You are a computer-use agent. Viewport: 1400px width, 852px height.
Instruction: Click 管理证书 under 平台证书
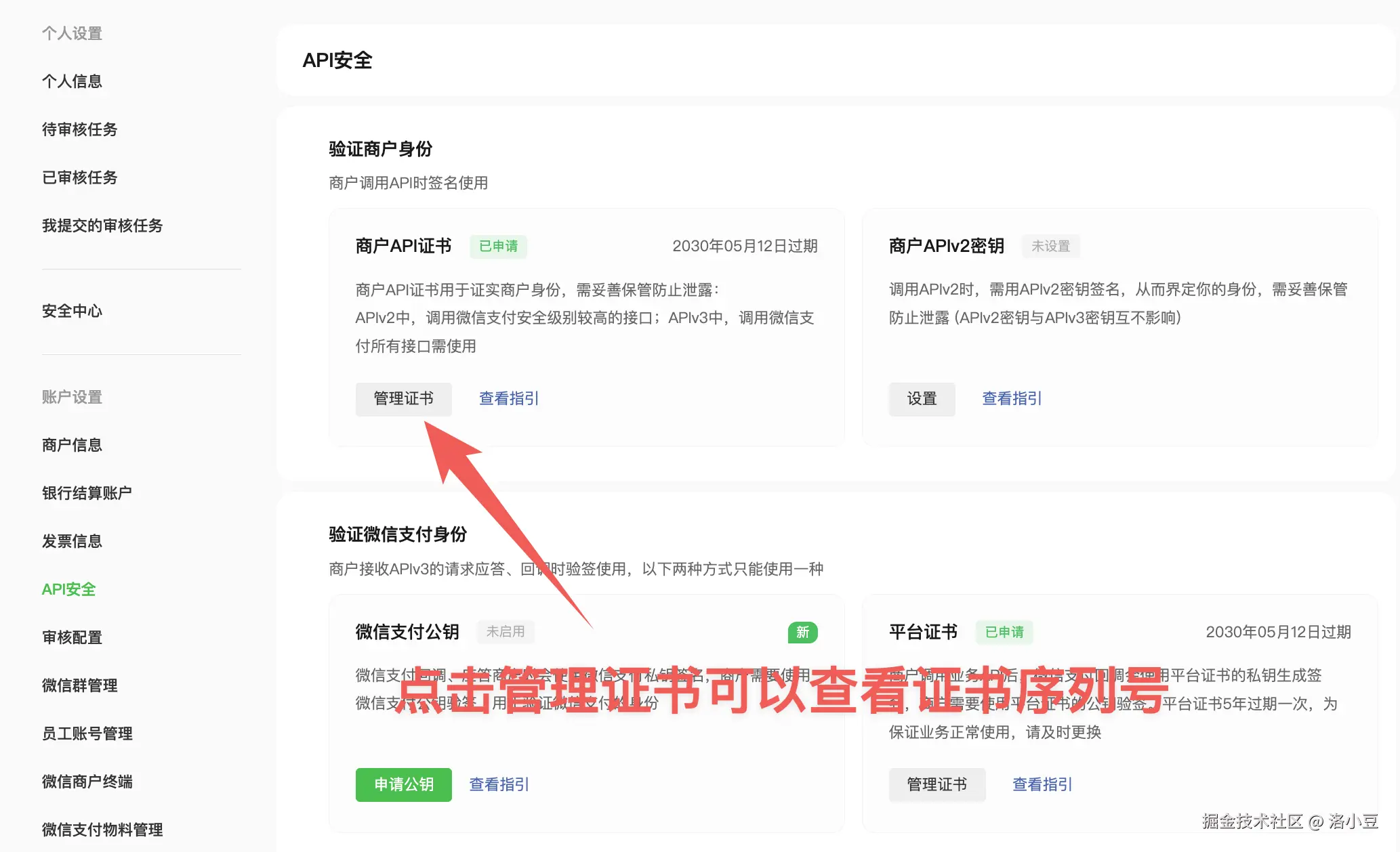[936, 784]
